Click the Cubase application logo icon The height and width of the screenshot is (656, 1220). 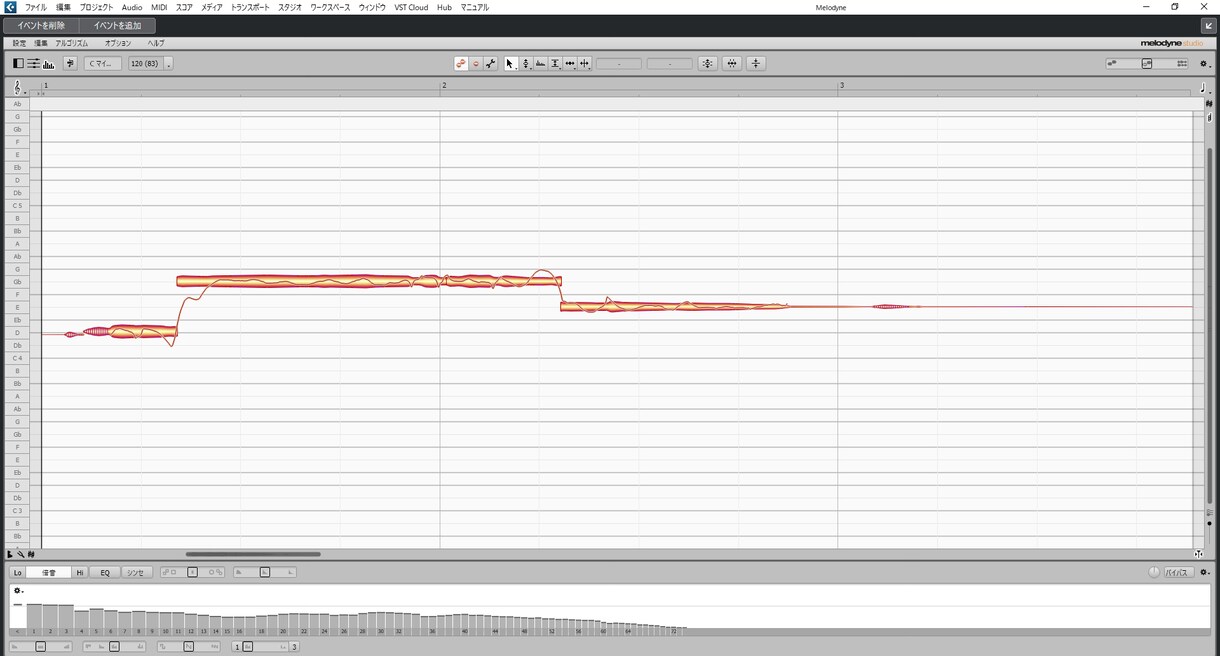[10, 7]
